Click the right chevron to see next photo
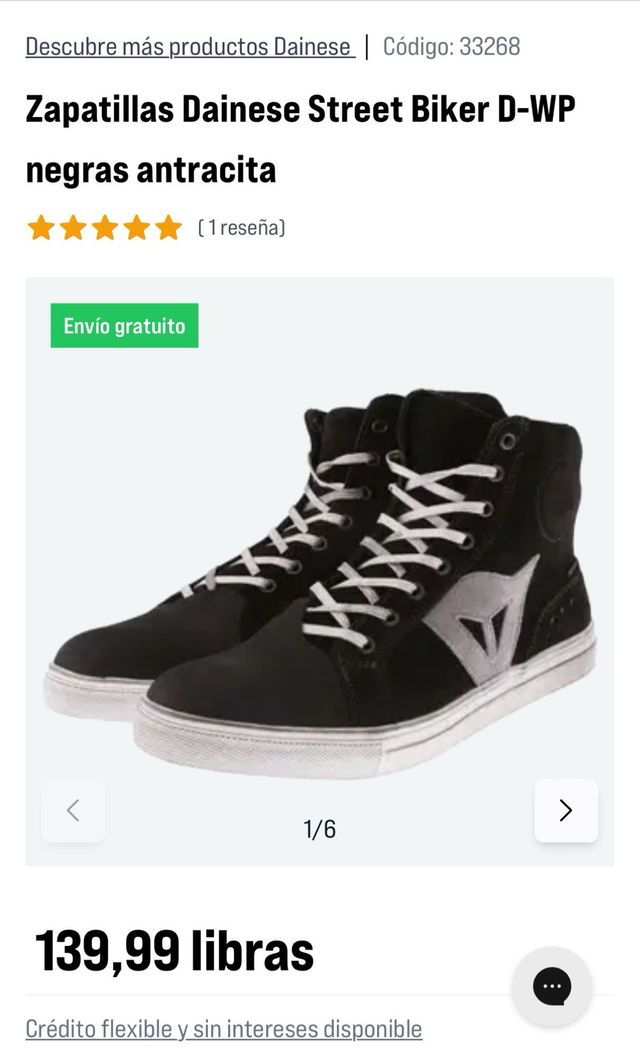The height and width of the screenshot is (1057, 640). (x=566, y=811)
